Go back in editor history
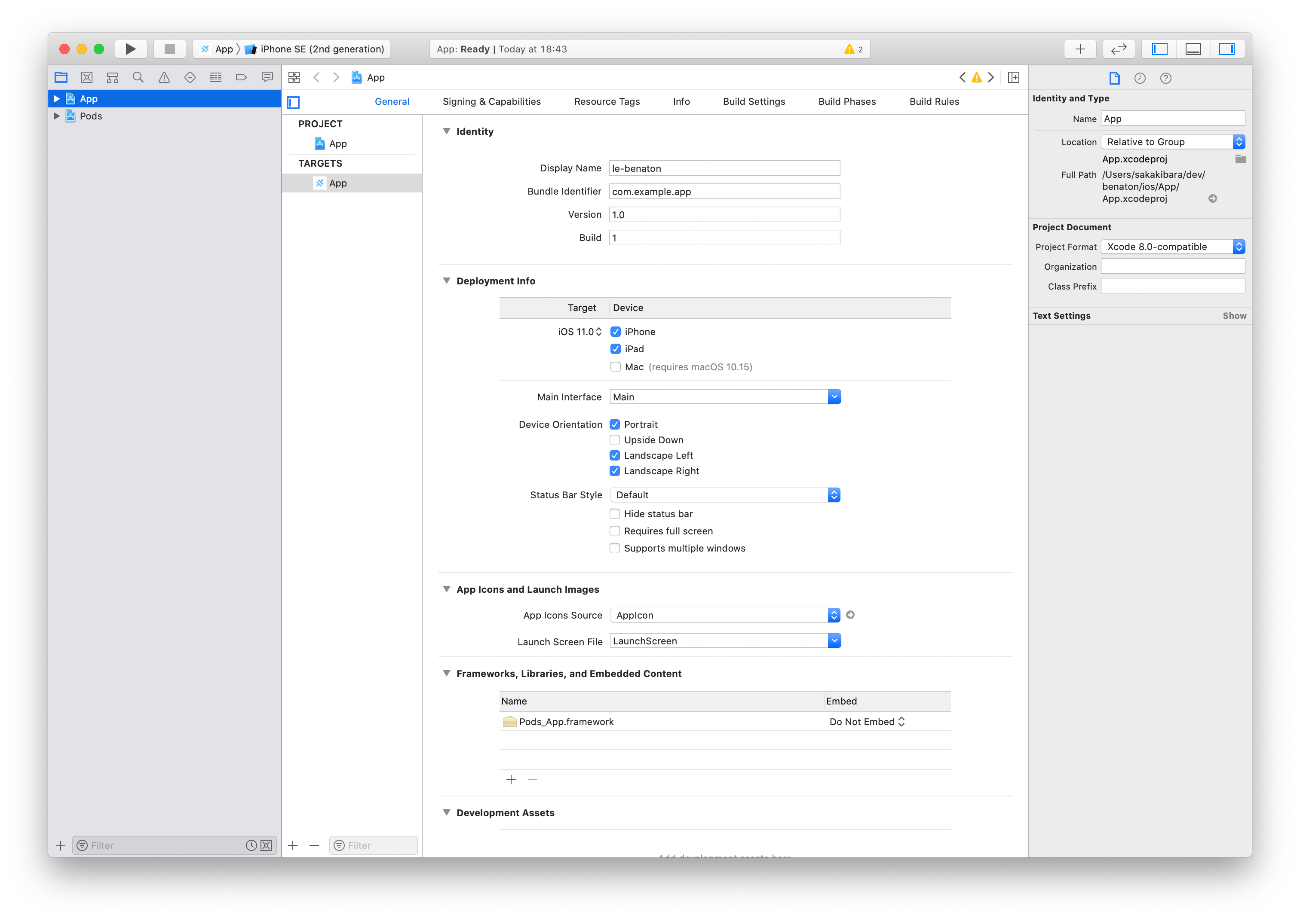The height and width of the screenshot is (921, 1300). 316,77
